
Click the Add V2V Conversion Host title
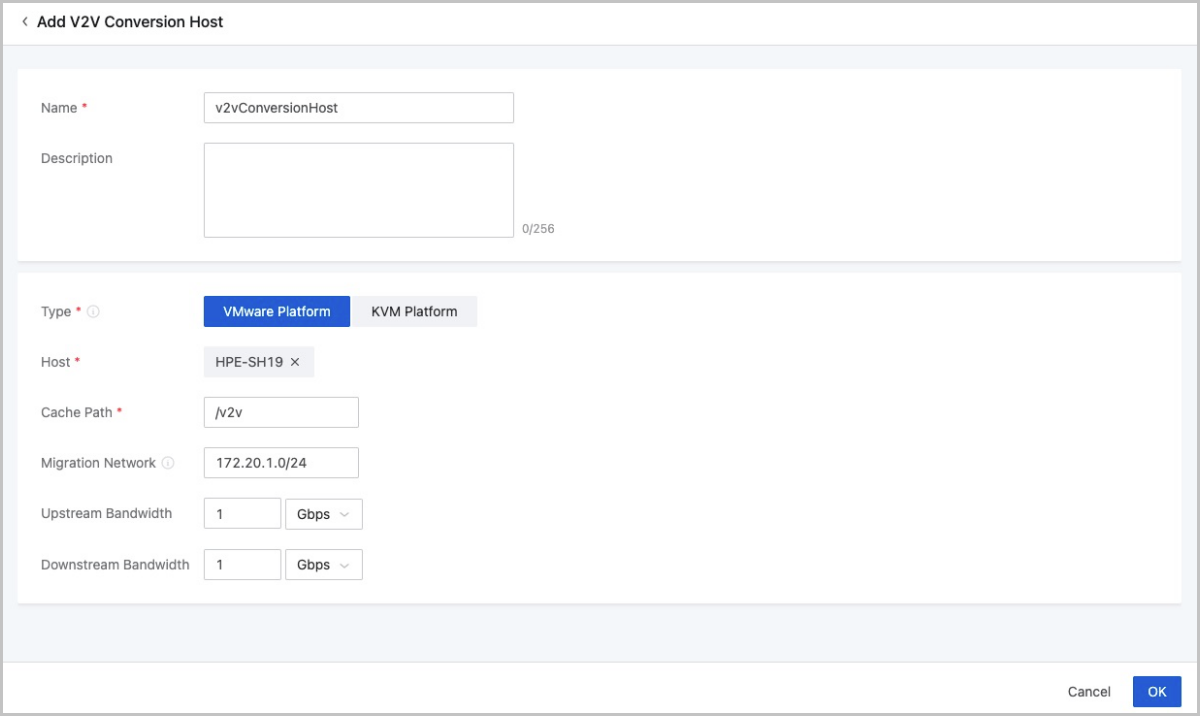pos(130,21)
